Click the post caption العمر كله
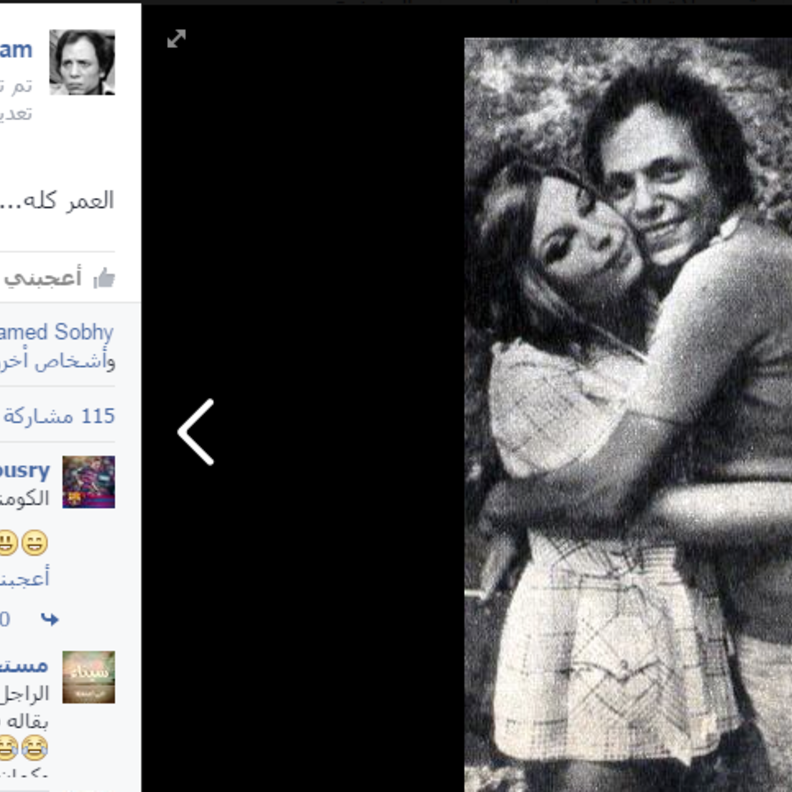 (x=57, y=201)
